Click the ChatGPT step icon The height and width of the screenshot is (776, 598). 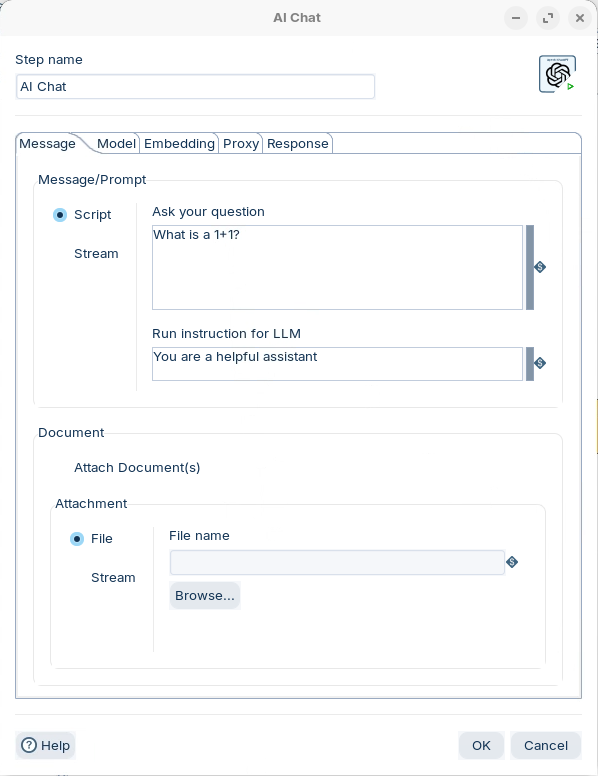tap(557, 74)
